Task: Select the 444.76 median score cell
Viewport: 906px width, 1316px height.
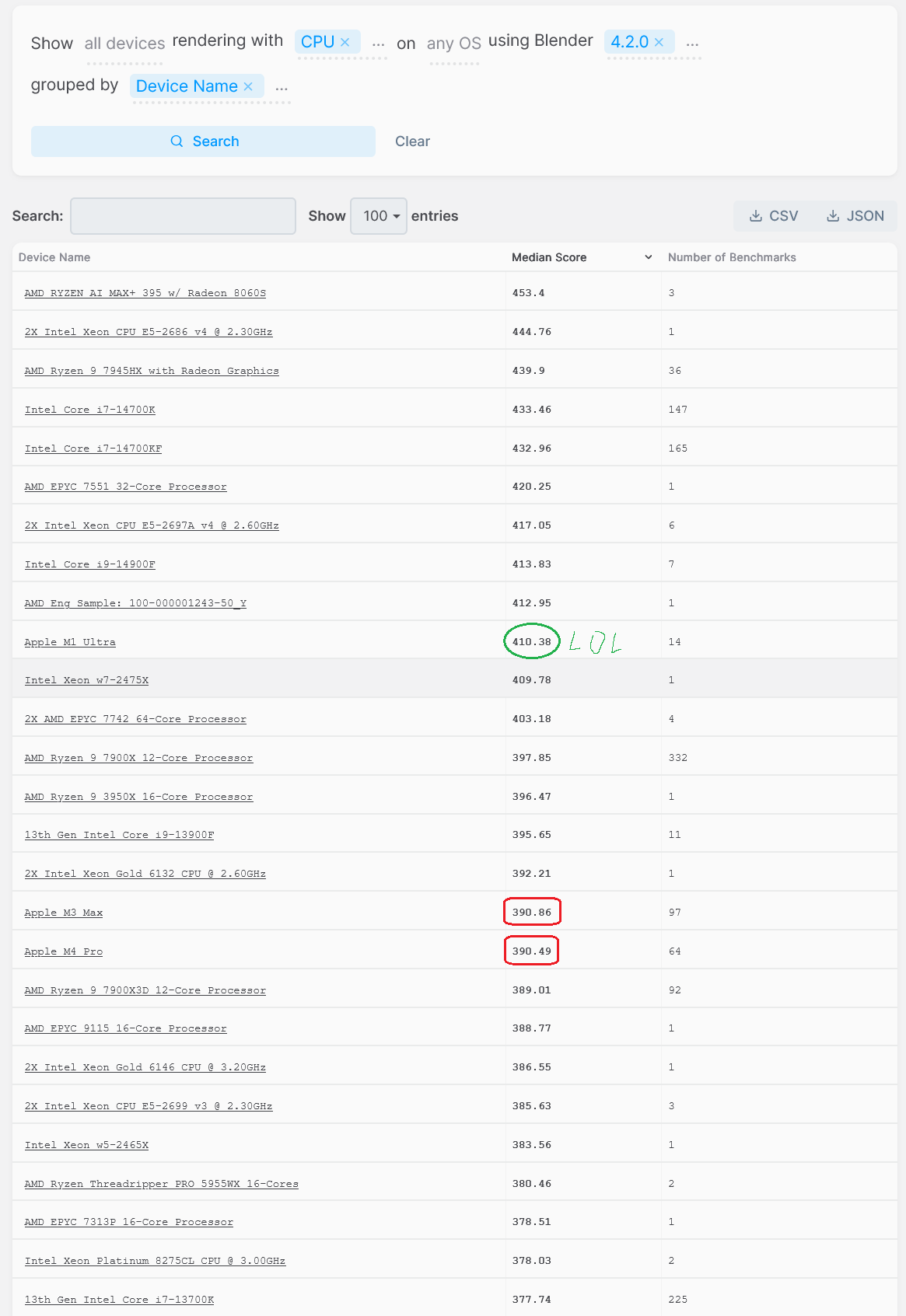Action: pos(531,332)
